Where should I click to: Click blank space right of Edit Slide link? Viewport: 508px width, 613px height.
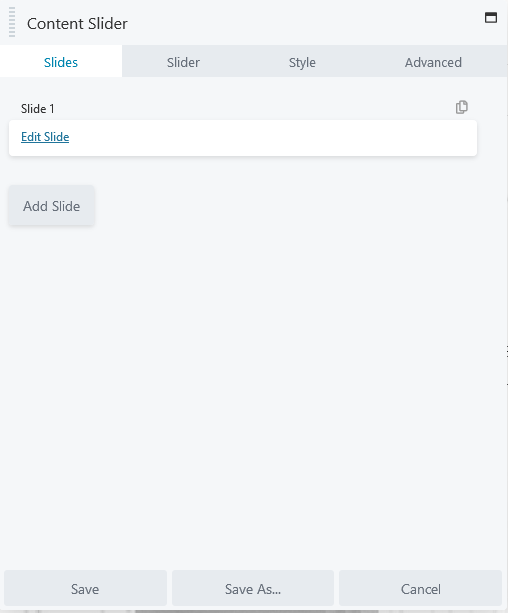pos(274,138)
